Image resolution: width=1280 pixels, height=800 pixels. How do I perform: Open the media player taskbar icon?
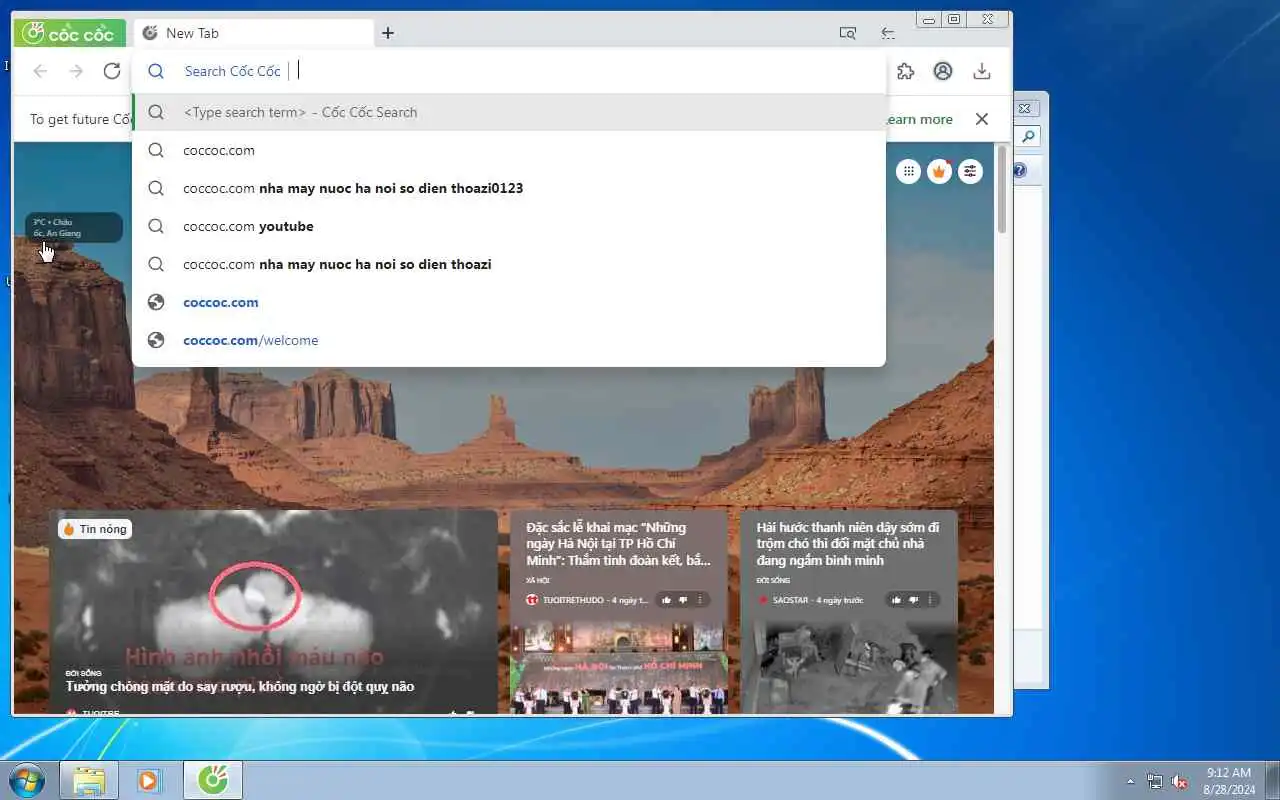[149, 780]
